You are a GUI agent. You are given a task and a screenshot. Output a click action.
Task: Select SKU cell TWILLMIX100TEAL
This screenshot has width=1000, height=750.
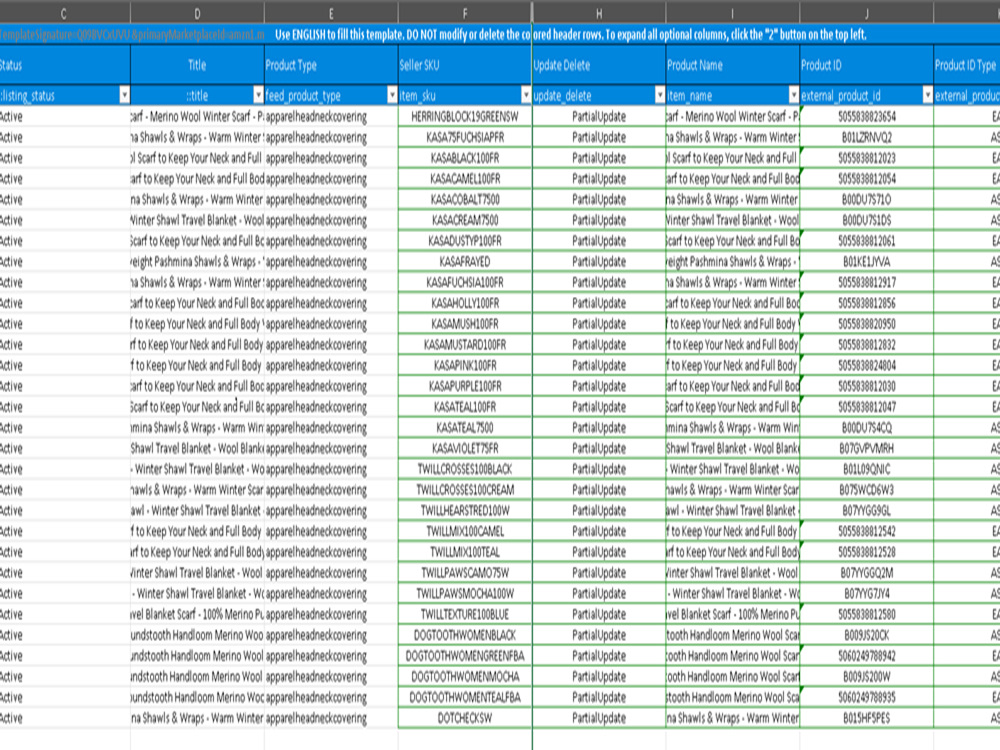(465, 552)
